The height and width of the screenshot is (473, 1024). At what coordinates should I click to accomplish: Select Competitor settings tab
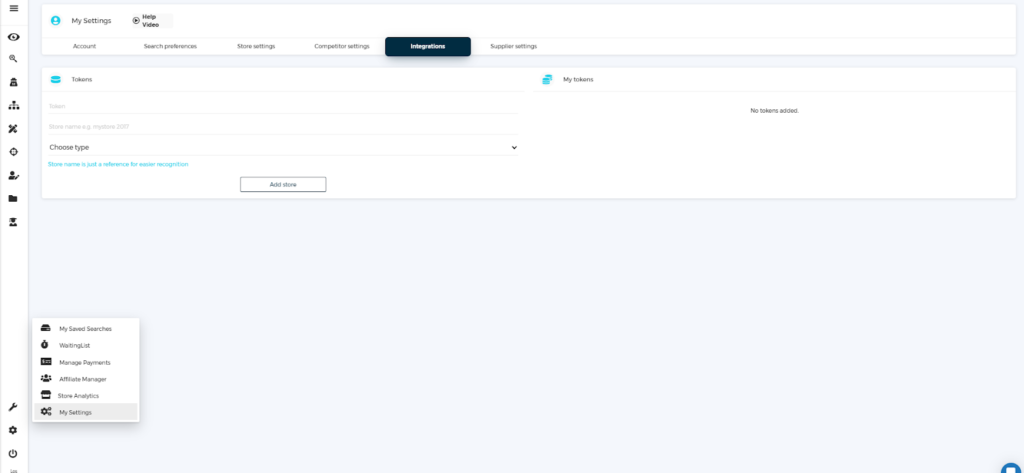click(341, 46)
